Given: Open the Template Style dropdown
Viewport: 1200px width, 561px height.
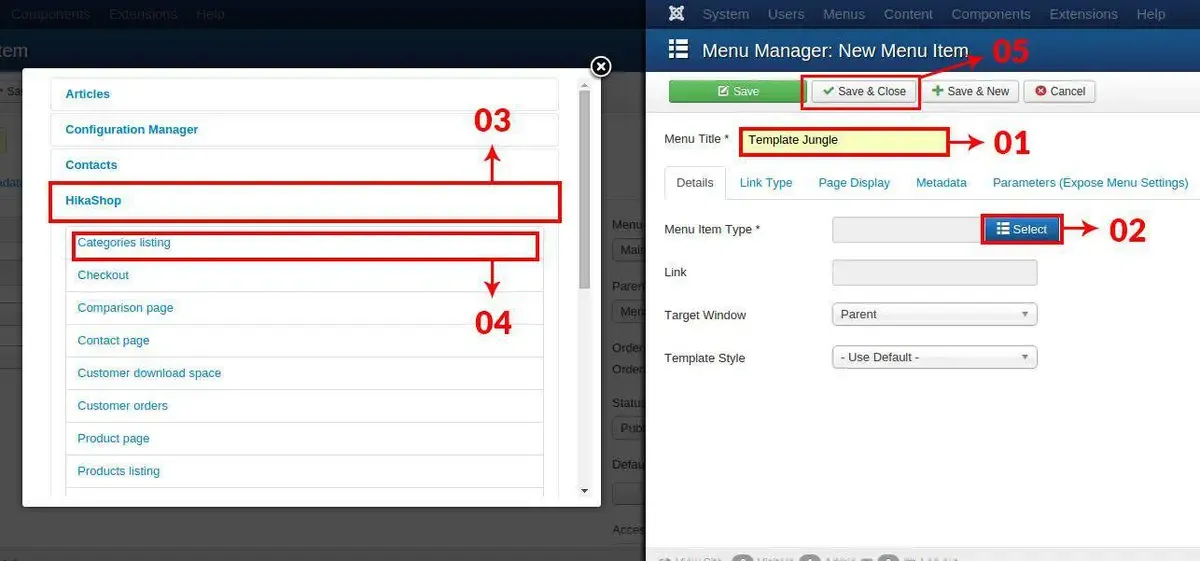Looking at the screenshot, I should (934, 357).
